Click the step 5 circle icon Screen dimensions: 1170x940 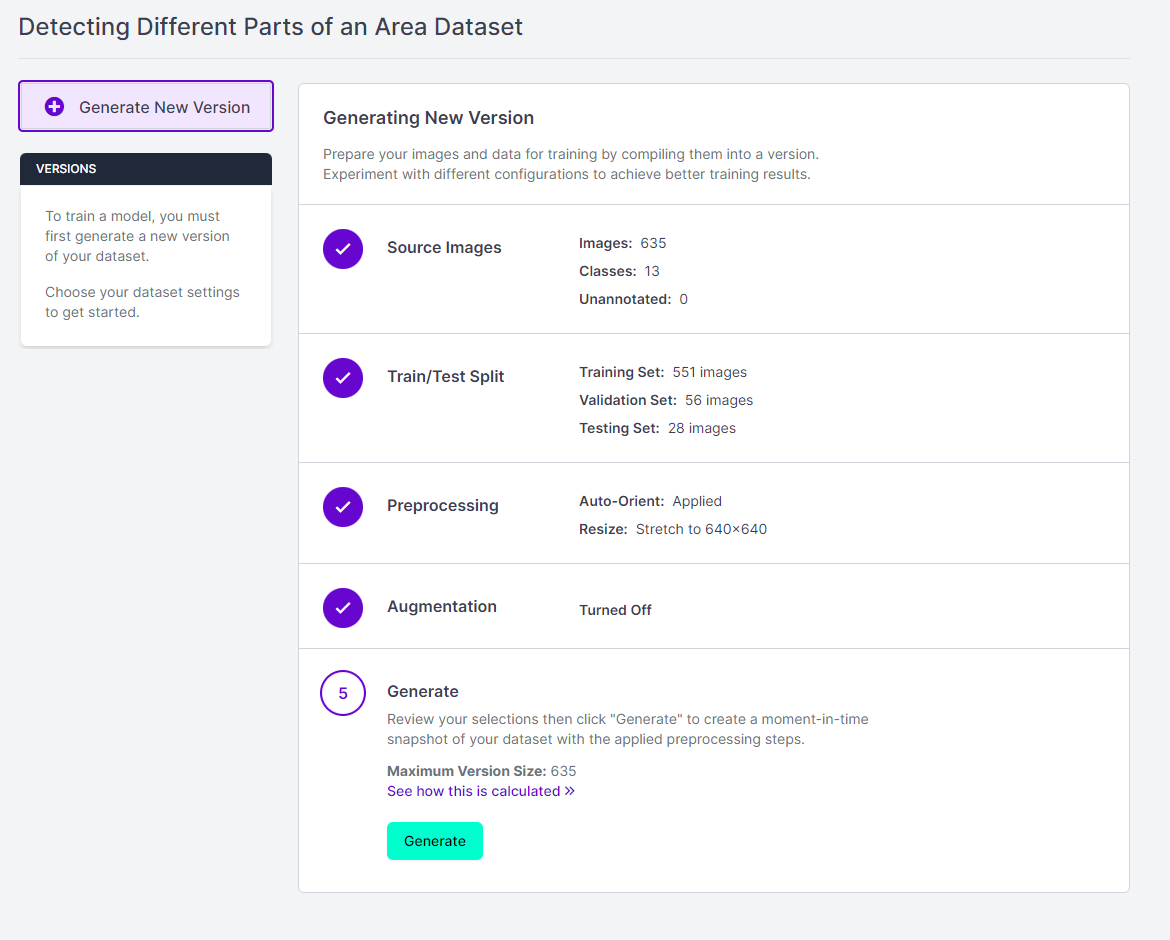tap(343, 693)
